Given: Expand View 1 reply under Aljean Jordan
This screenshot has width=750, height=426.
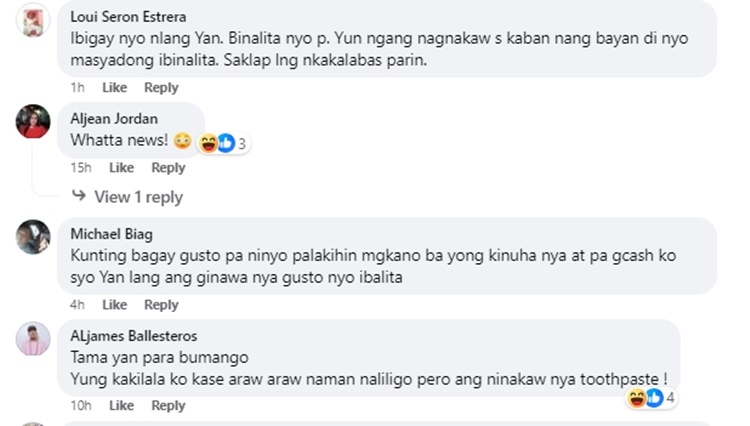Looking at the screenshot, I should pyautogui.click(x=139, y=197).
